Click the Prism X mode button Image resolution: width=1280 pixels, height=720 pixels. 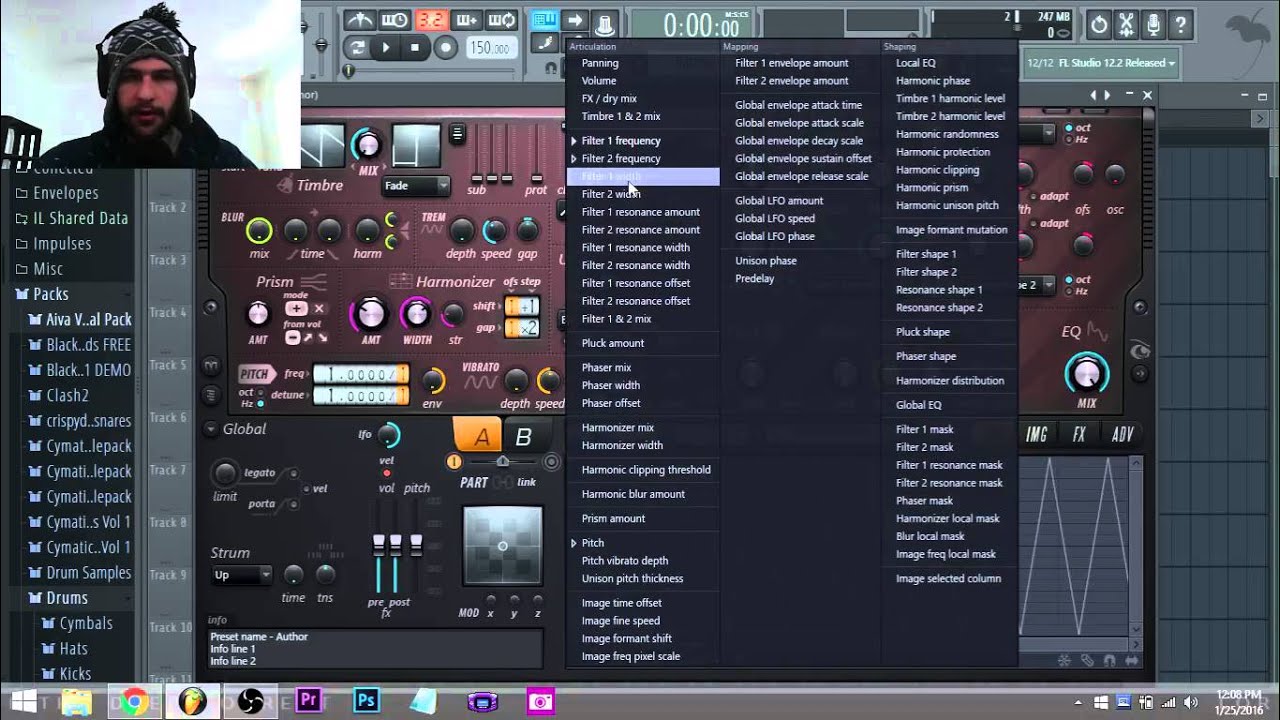(319, 308)
